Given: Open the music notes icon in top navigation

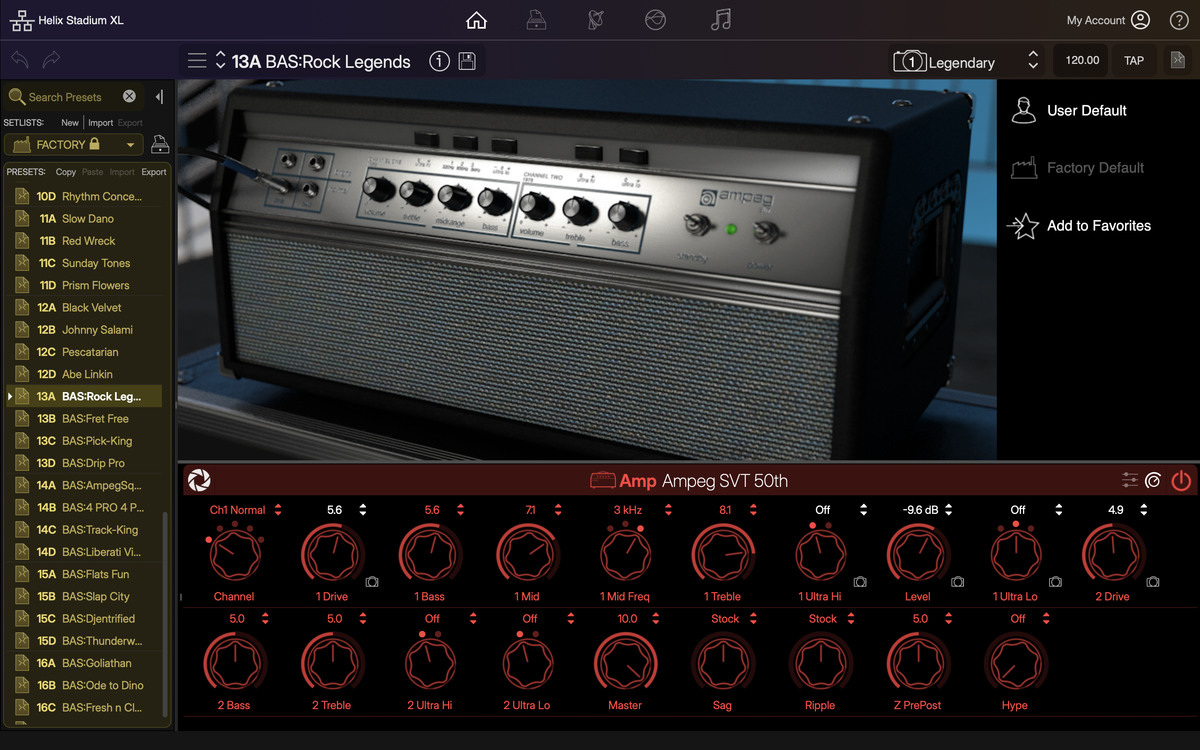Looking at the screenshot, I should click(720, 20).
